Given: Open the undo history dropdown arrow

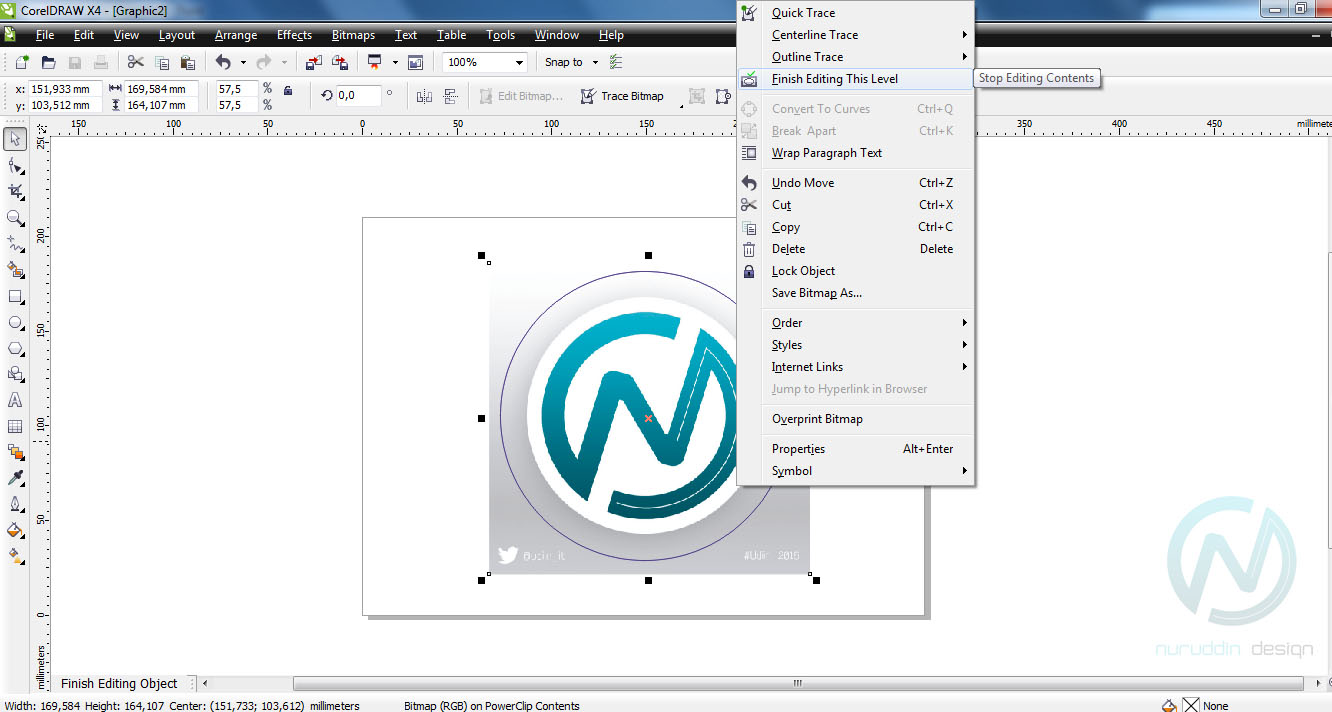Looking at the screenshot, I should [x=243, y=62].
